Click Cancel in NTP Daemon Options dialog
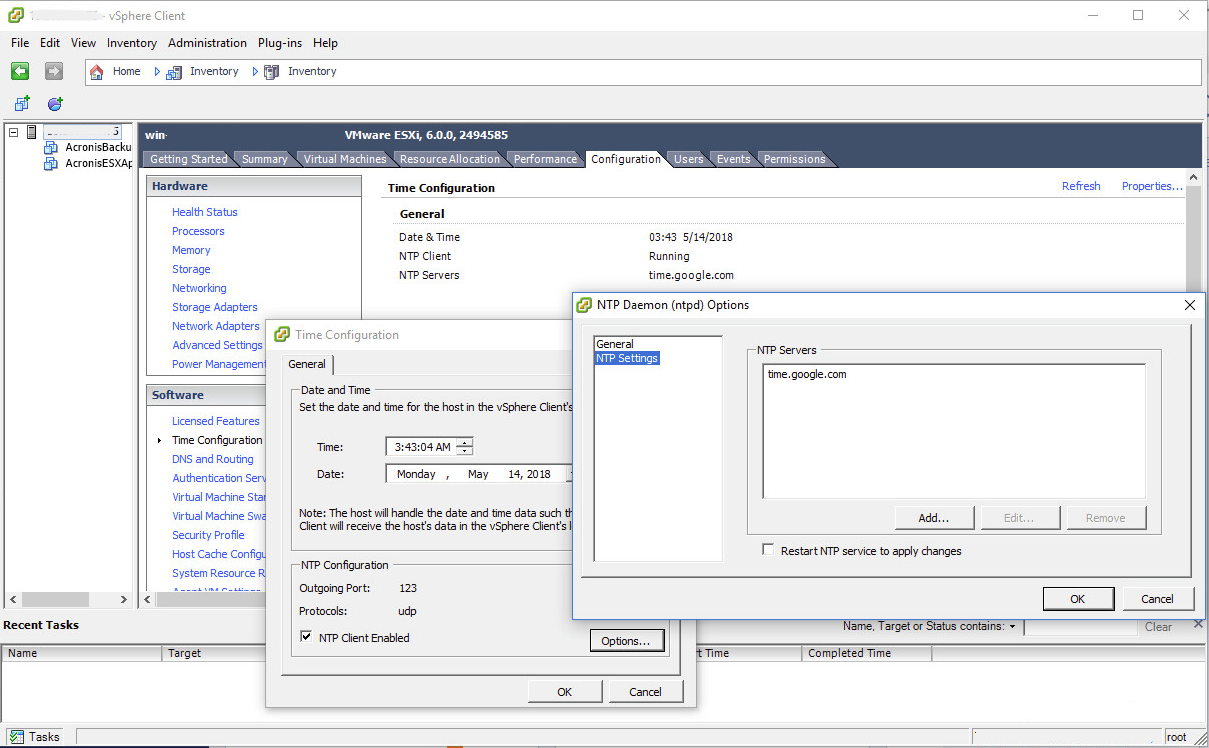Viewport: 1209px width, 748px height. [x=1157, y=599]
